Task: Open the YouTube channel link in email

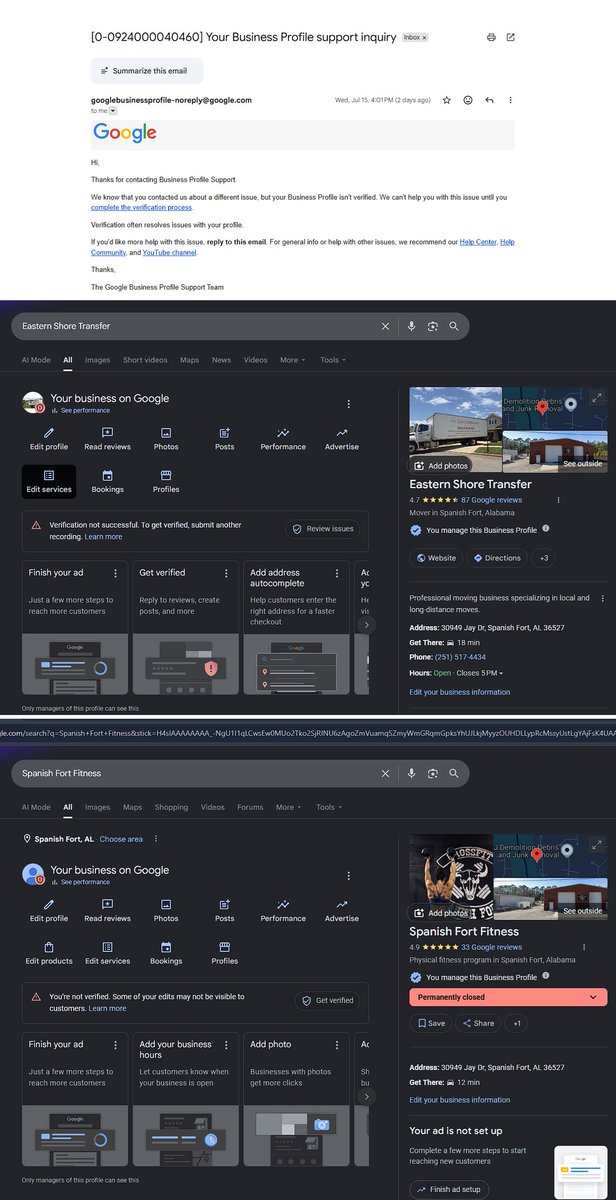Action: [171, 251]
